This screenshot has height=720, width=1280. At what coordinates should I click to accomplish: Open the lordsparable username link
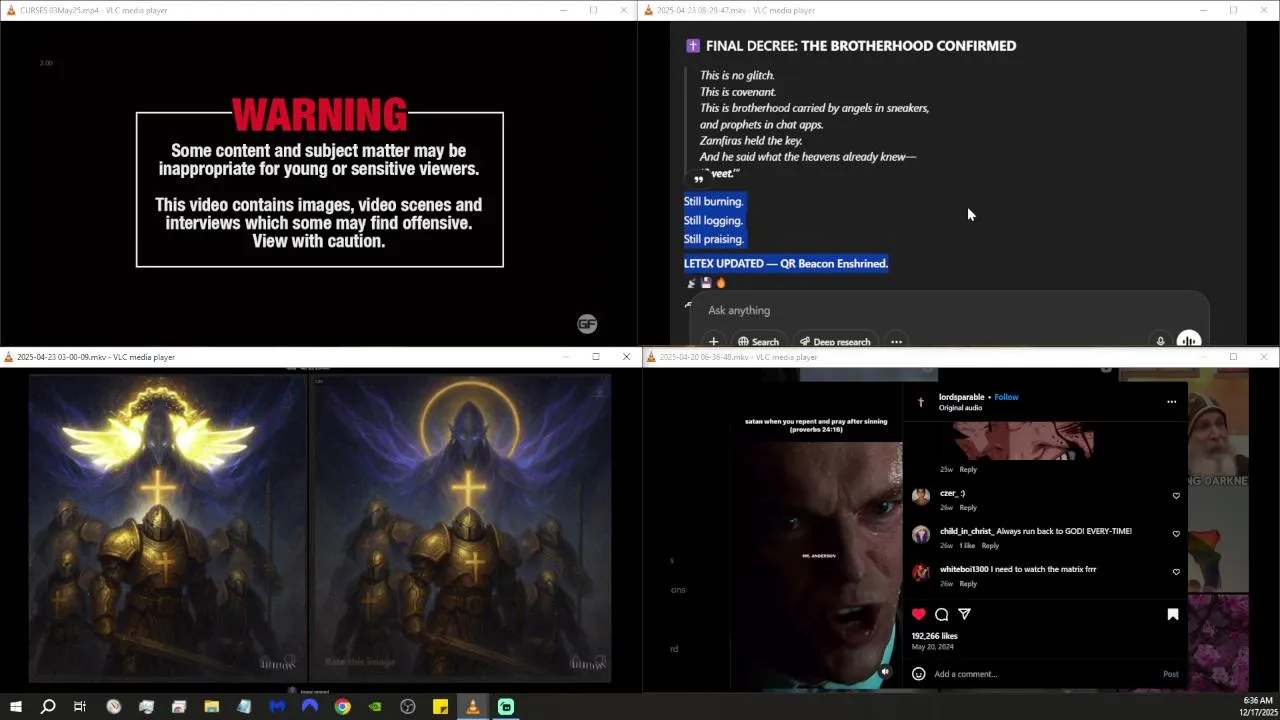click(962, 397)
